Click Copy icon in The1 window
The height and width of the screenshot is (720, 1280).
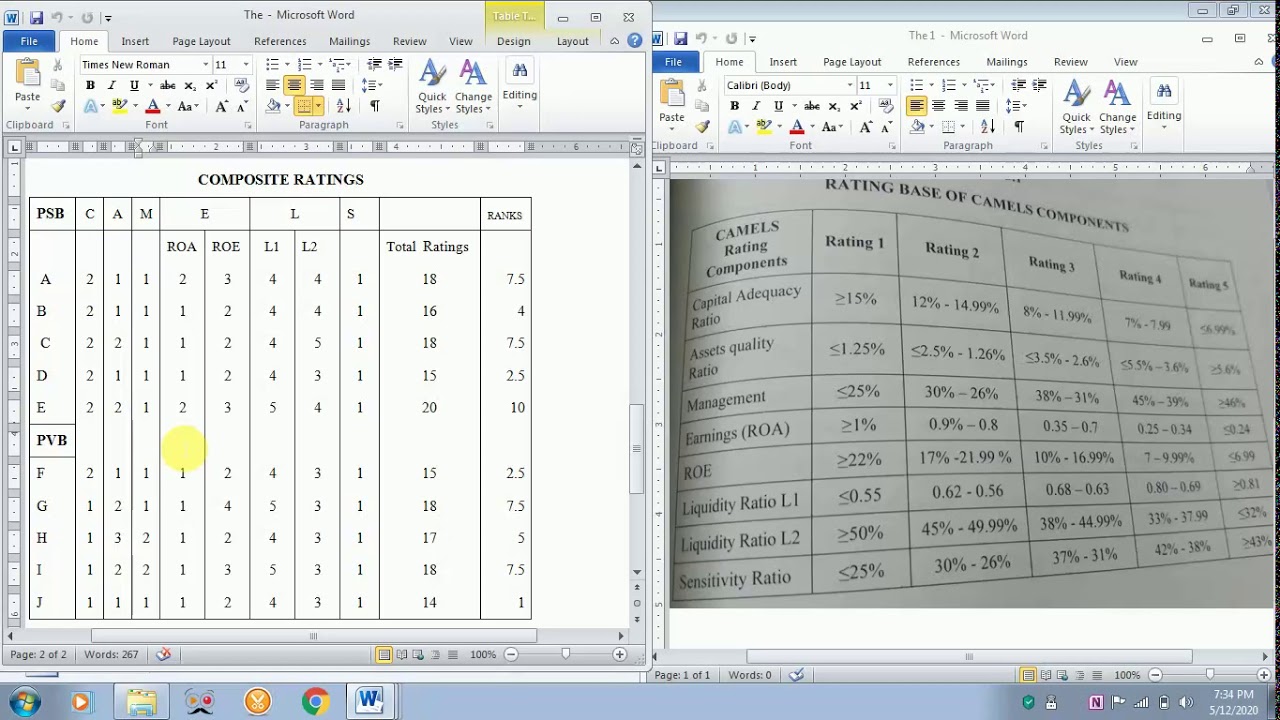pyautogui.click(x=703, y=107)
